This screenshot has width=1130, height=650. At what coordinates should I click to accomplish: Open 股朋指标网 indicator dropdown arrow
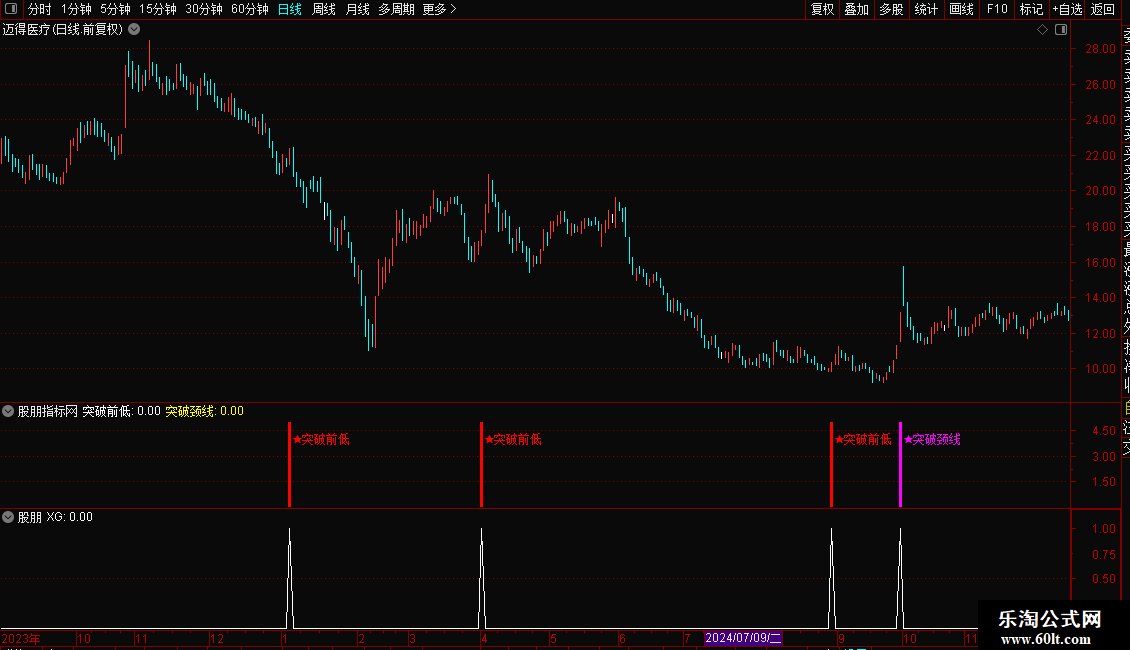(8, 411)
